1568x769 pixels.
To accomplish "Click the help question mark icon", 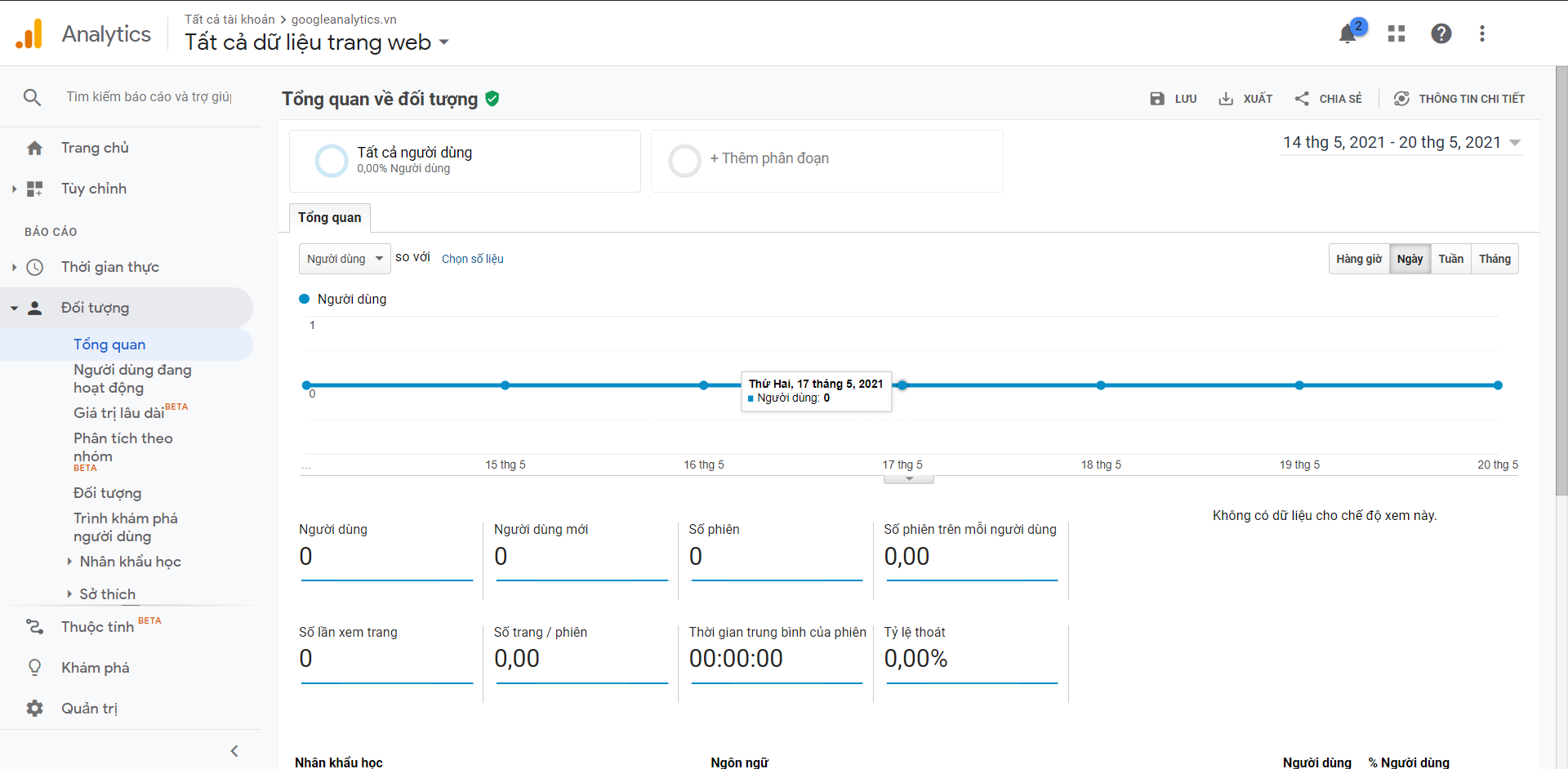I will (1441, 33).
